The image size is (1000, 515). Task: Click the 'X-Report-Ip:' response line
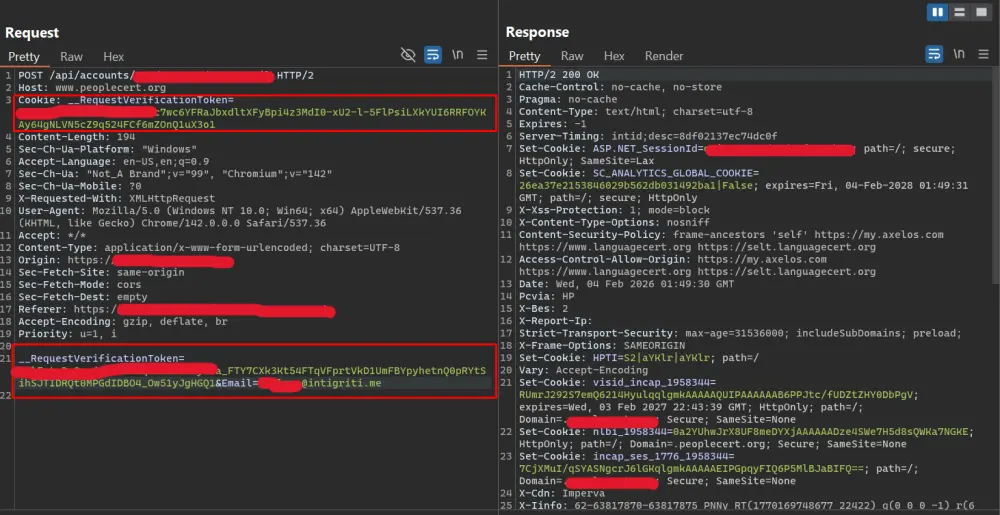pyautogui.click(x=555, y=321)
